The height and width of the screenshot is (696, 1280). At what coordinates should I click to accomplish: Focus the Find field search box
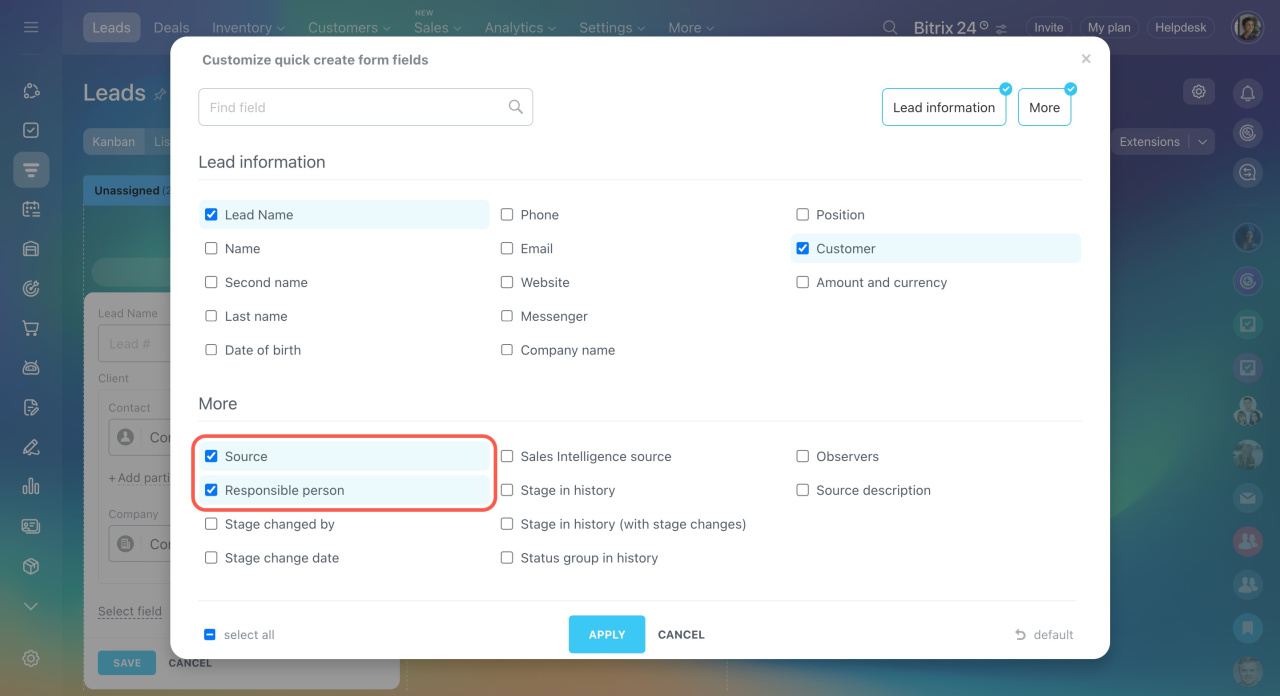[x=355, y=107]
